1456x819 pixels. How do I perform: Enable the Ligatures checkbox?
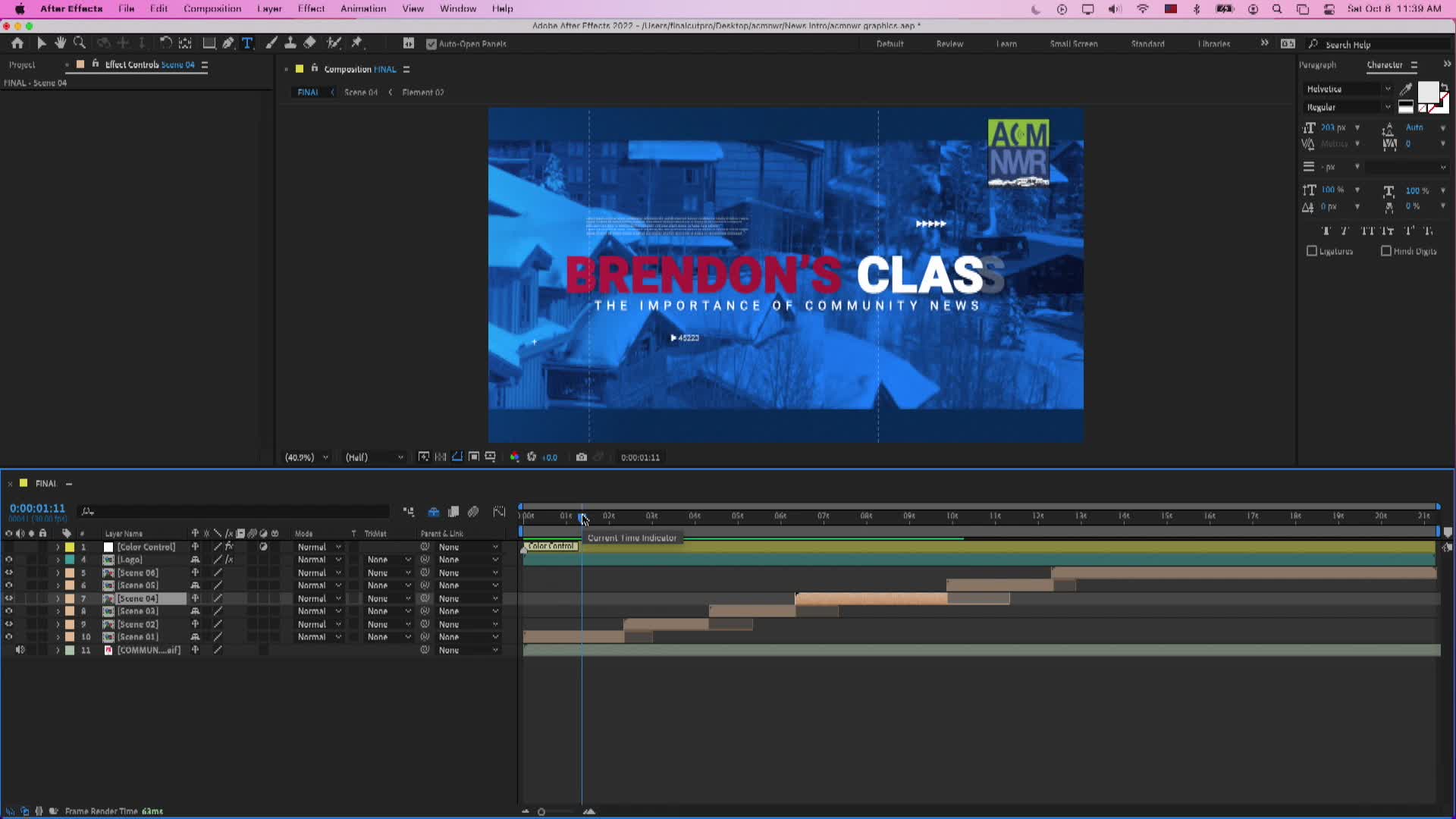(1312, 251)
